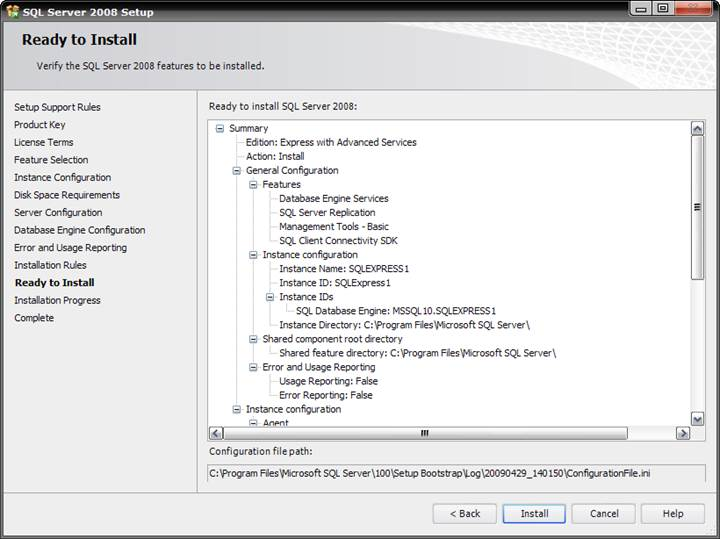
Task: Select Instance ID: SQLExpress1 row
Action: click(335, 283)
